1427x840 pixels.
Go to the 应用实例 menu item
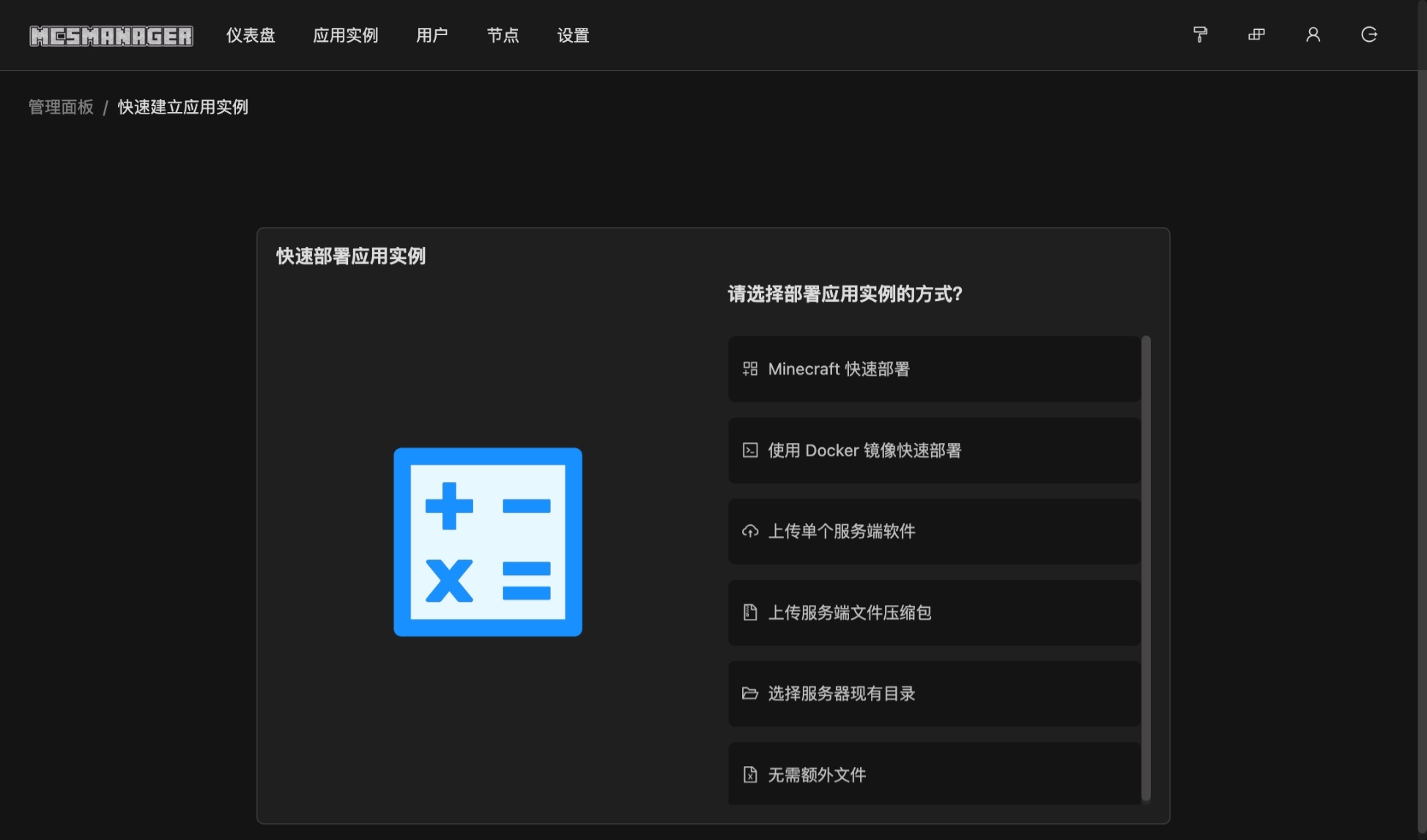[x=345, y=35]
